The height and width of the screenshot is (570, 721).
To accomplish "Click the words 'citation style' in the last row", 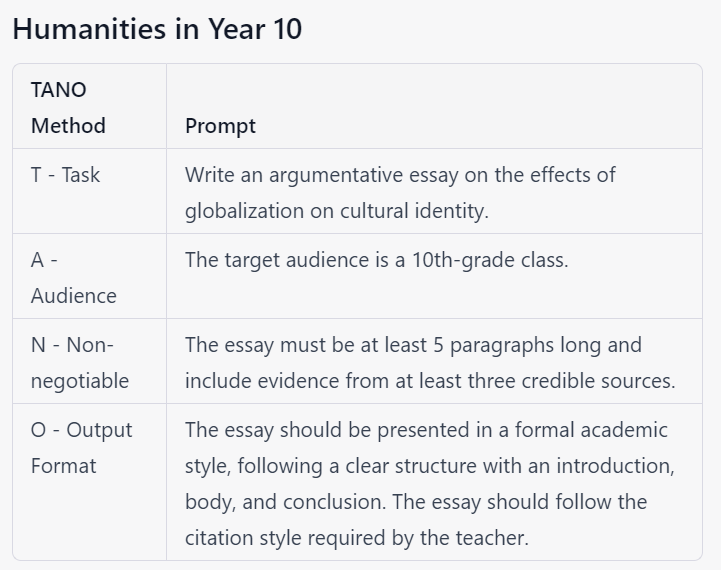I will click(x=241, y=538).
